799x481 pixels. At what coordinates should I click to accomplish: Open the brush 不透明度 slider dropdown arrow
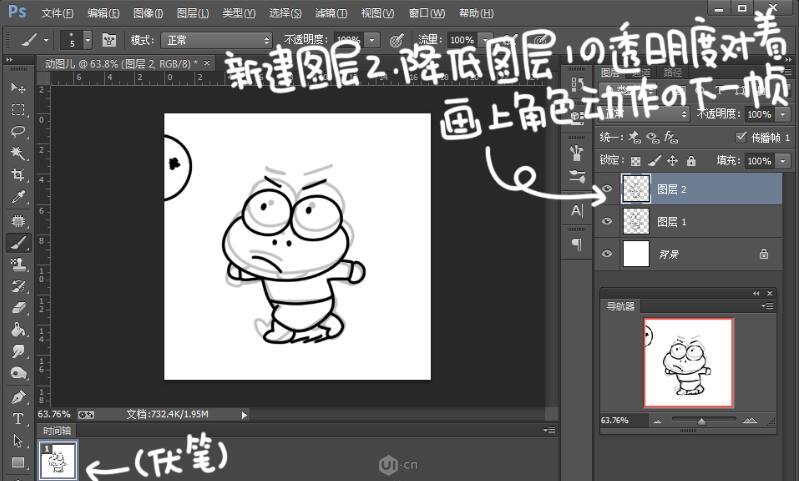(372, 40)
